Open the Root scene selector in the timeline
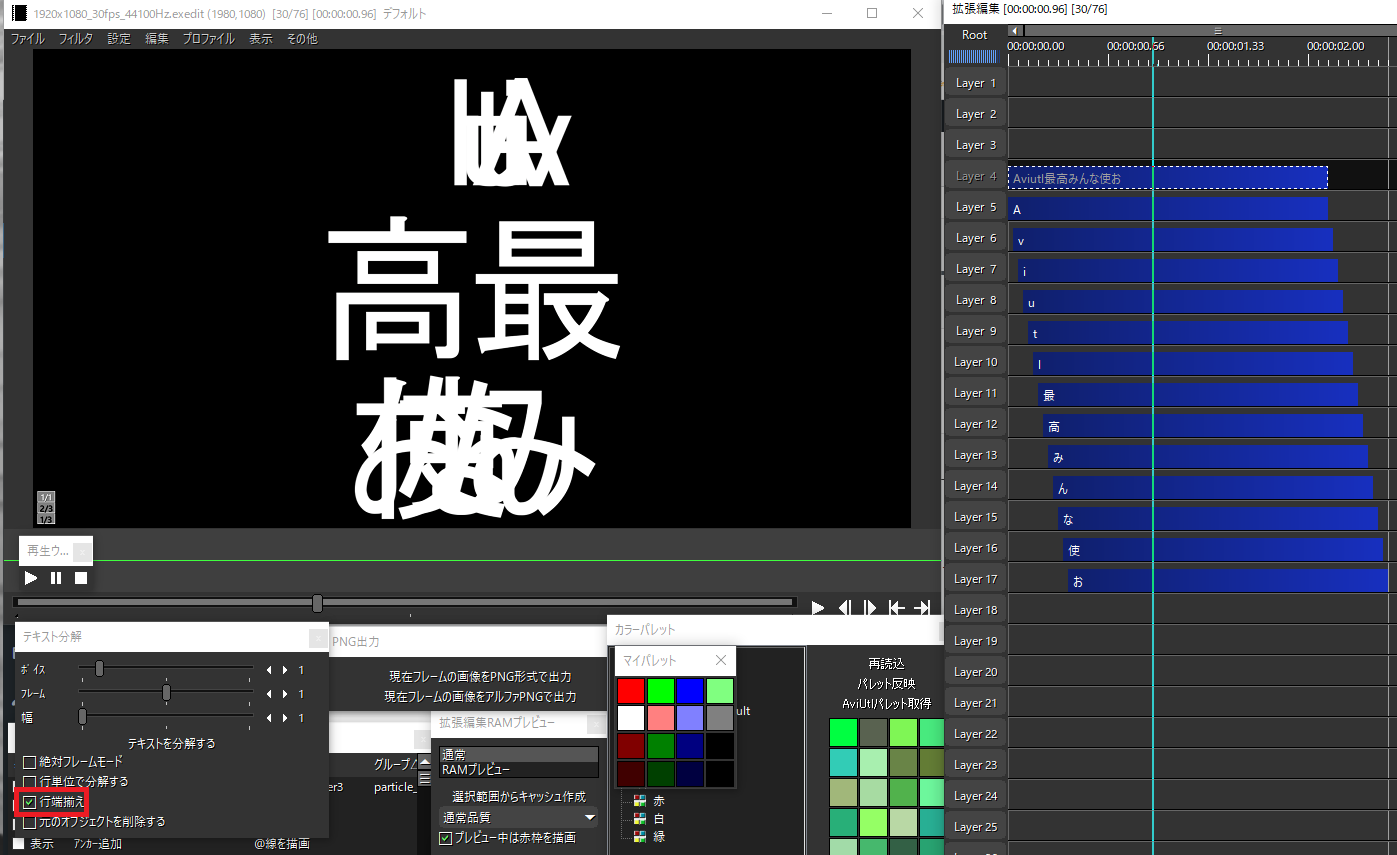Screen dimensions: 1397x855 tap(975, 34)
